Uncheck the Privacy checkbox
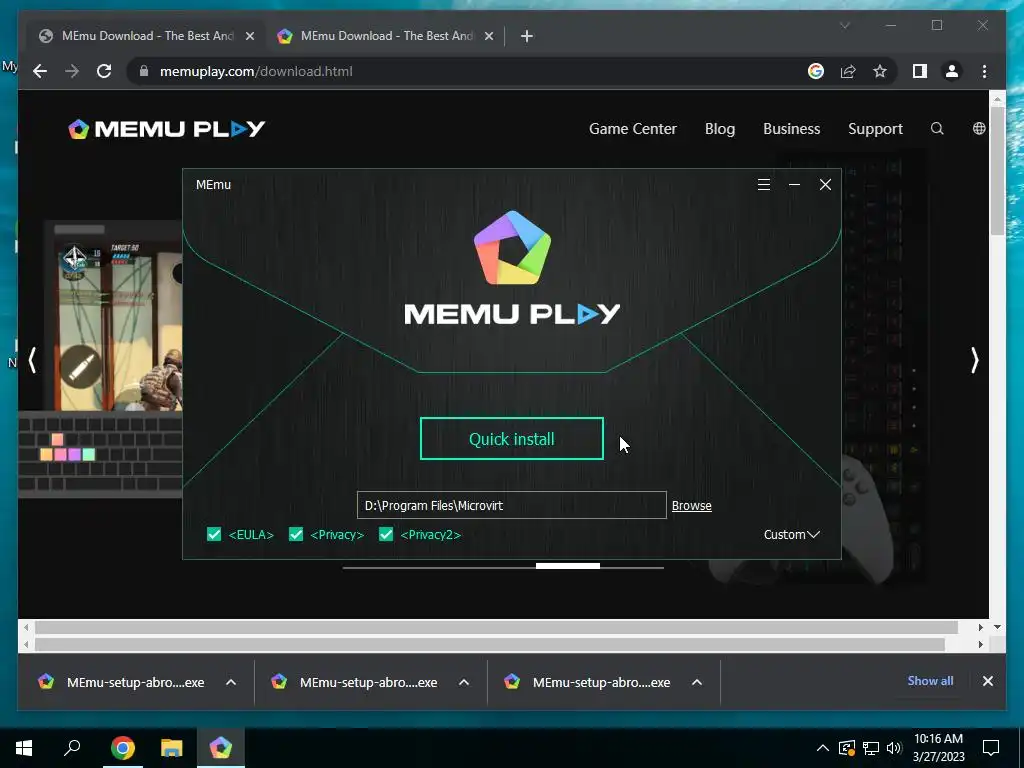 [296, 534]
